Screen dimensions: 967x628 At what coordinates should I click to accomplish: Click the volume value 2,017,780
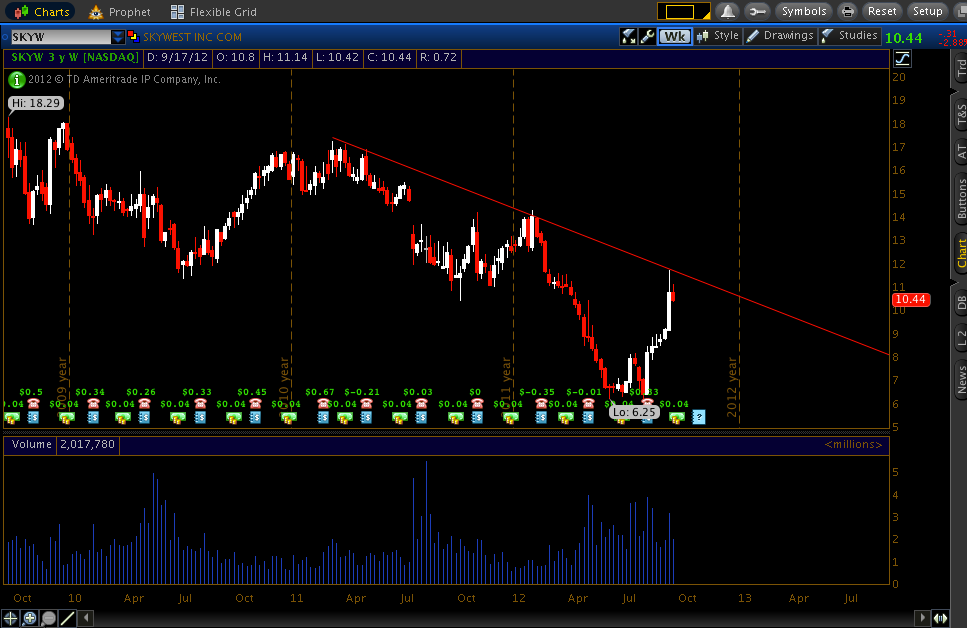coord(88,444)
